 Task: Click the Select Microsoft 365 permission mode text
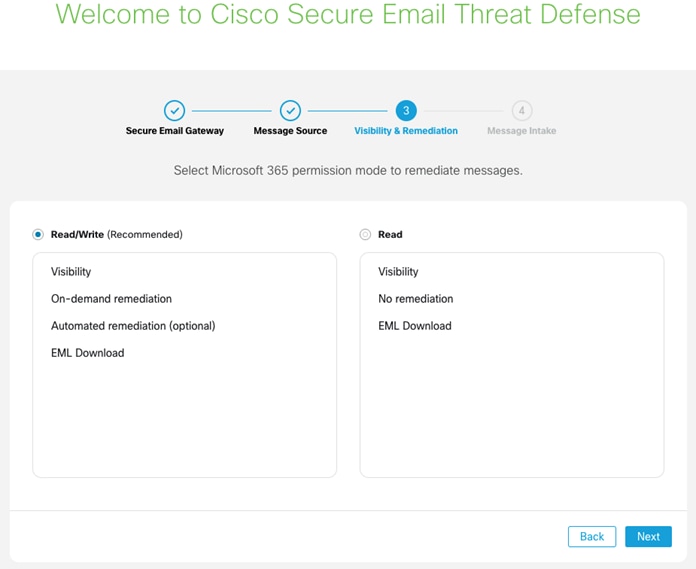coord(348,170)
